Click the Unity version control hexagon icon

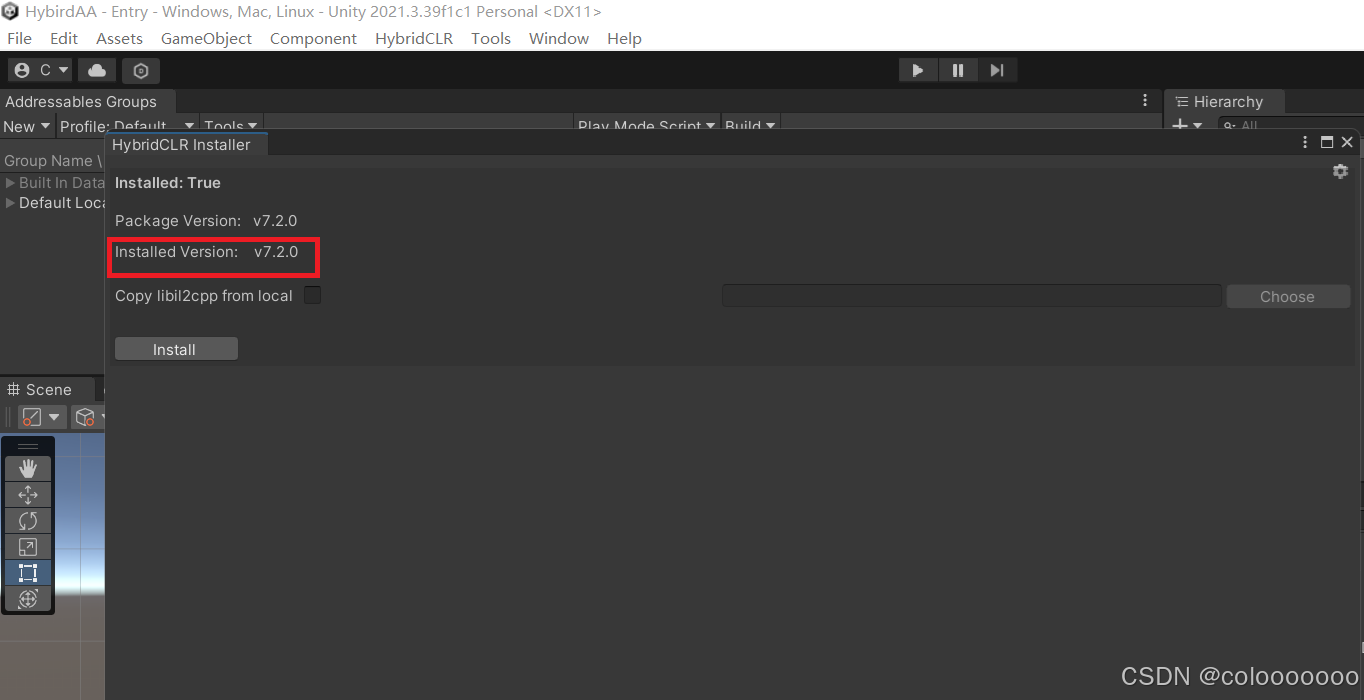(x=141, y=70)
